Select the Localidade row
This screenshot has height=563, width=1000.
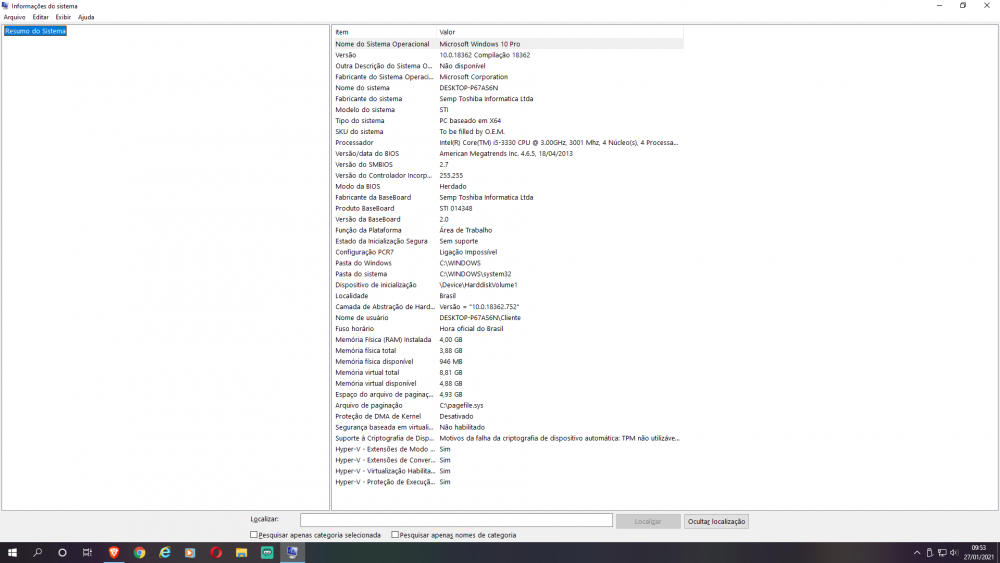click(x=508, y=296)
